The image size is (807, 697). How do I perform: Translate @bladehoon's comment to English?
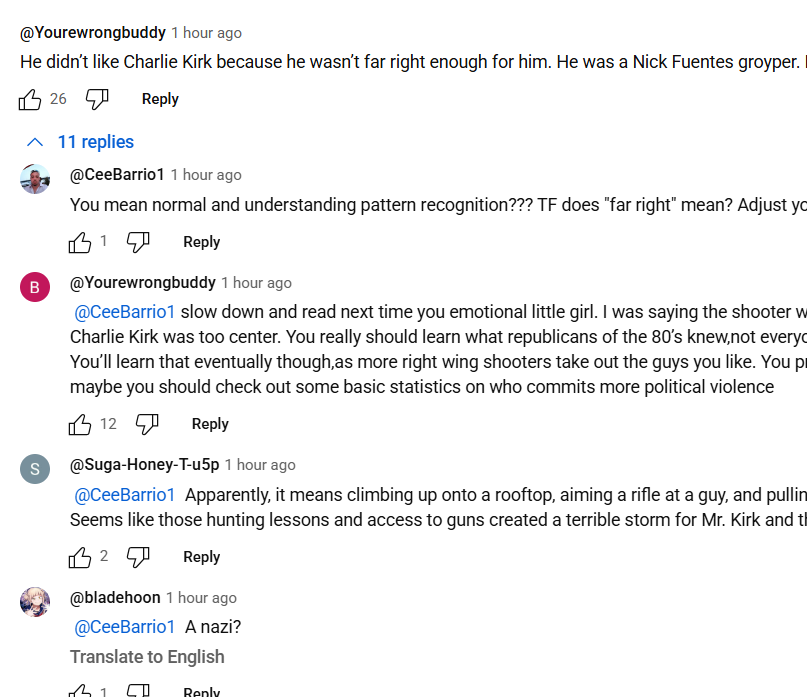[x=147, y=657]
